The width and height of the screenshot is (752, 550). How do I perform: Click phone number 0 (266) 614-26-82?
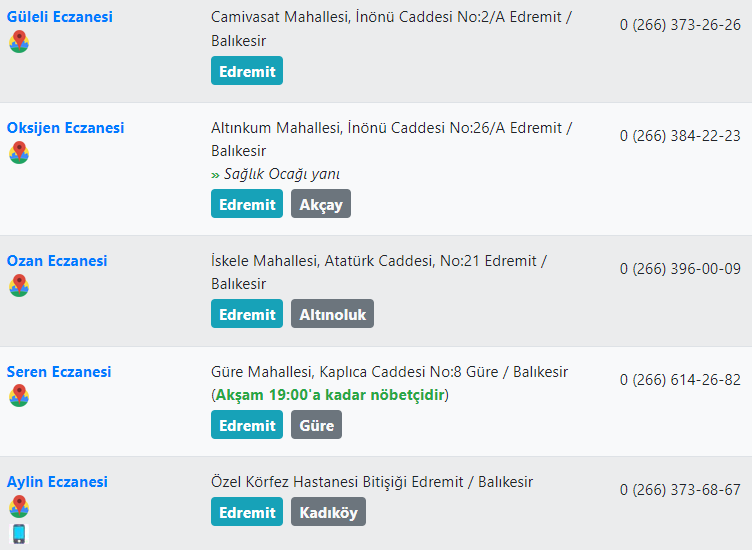point(680,380)
